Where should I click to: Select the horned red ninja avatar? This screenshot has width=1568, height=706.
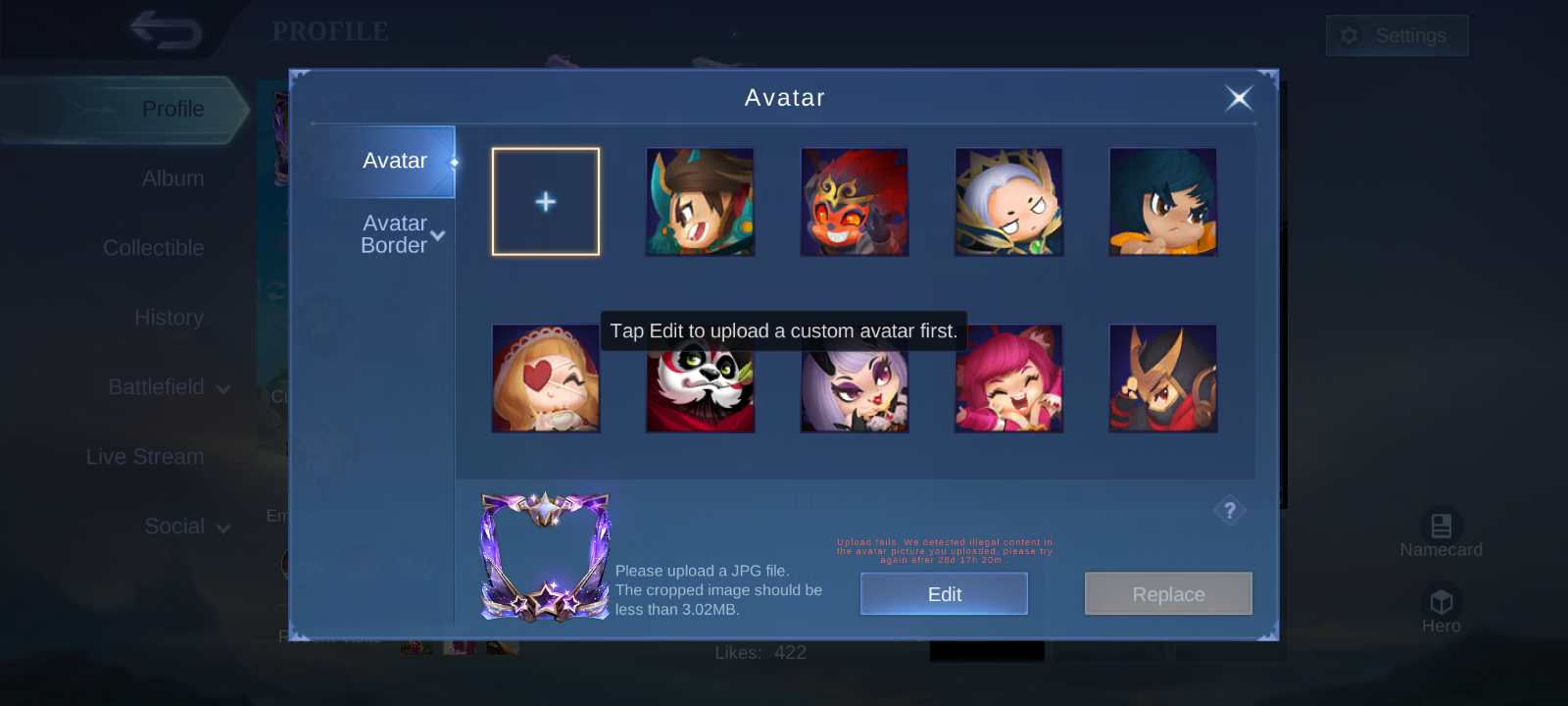click(x=1163, y=378)
